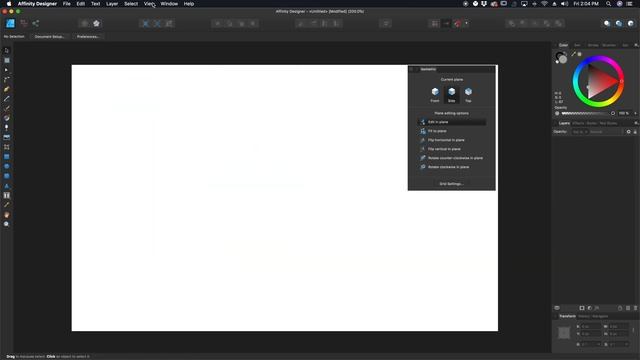This screenshot has width=640, height=360.
Task: Select the Move tool in the tools panel
Action: pyautogui.click(x=7, y=51)
